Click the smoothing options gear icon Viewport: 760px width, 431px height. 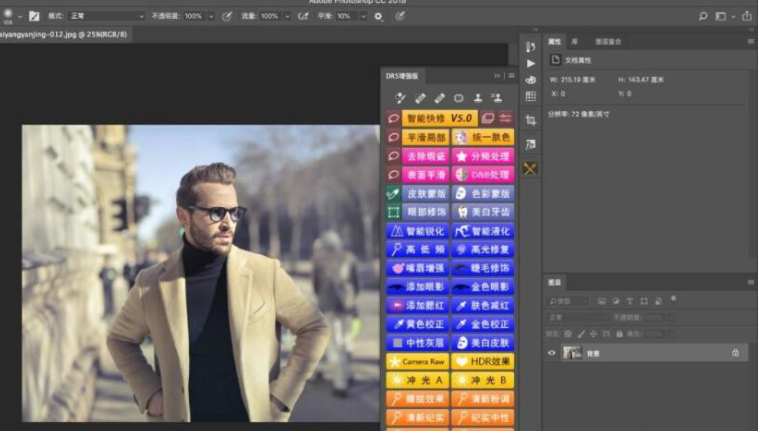378,17
